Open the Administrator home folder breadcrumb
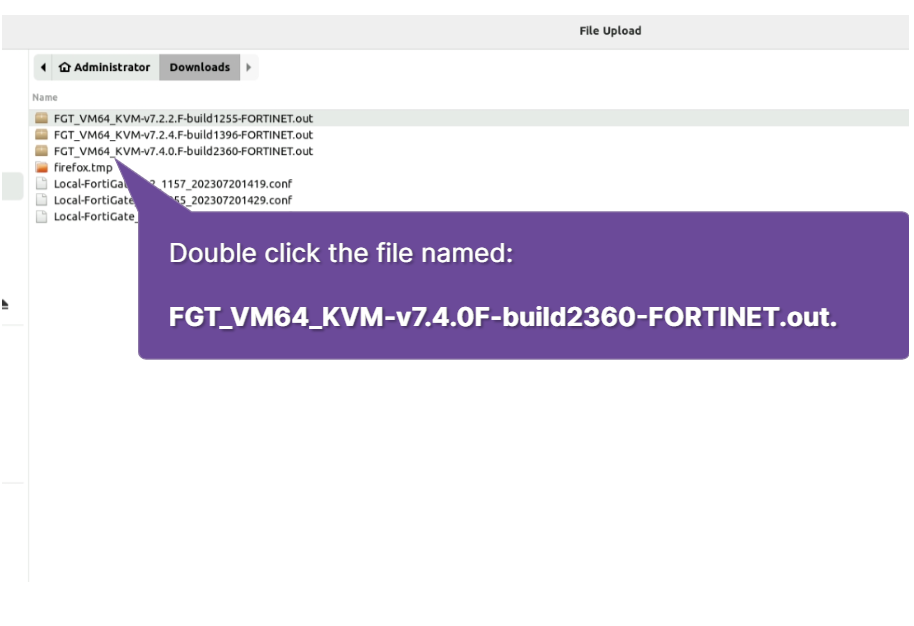Image resolution: width=914 pixels, height=626 pixels. click(106, 68)
